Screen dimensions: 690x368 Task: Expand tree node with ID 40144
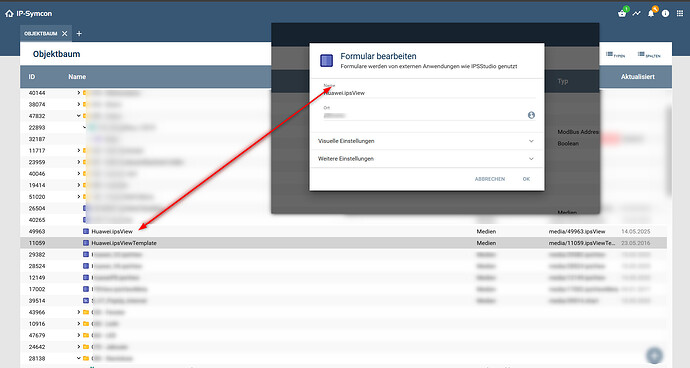coord(79,93)
